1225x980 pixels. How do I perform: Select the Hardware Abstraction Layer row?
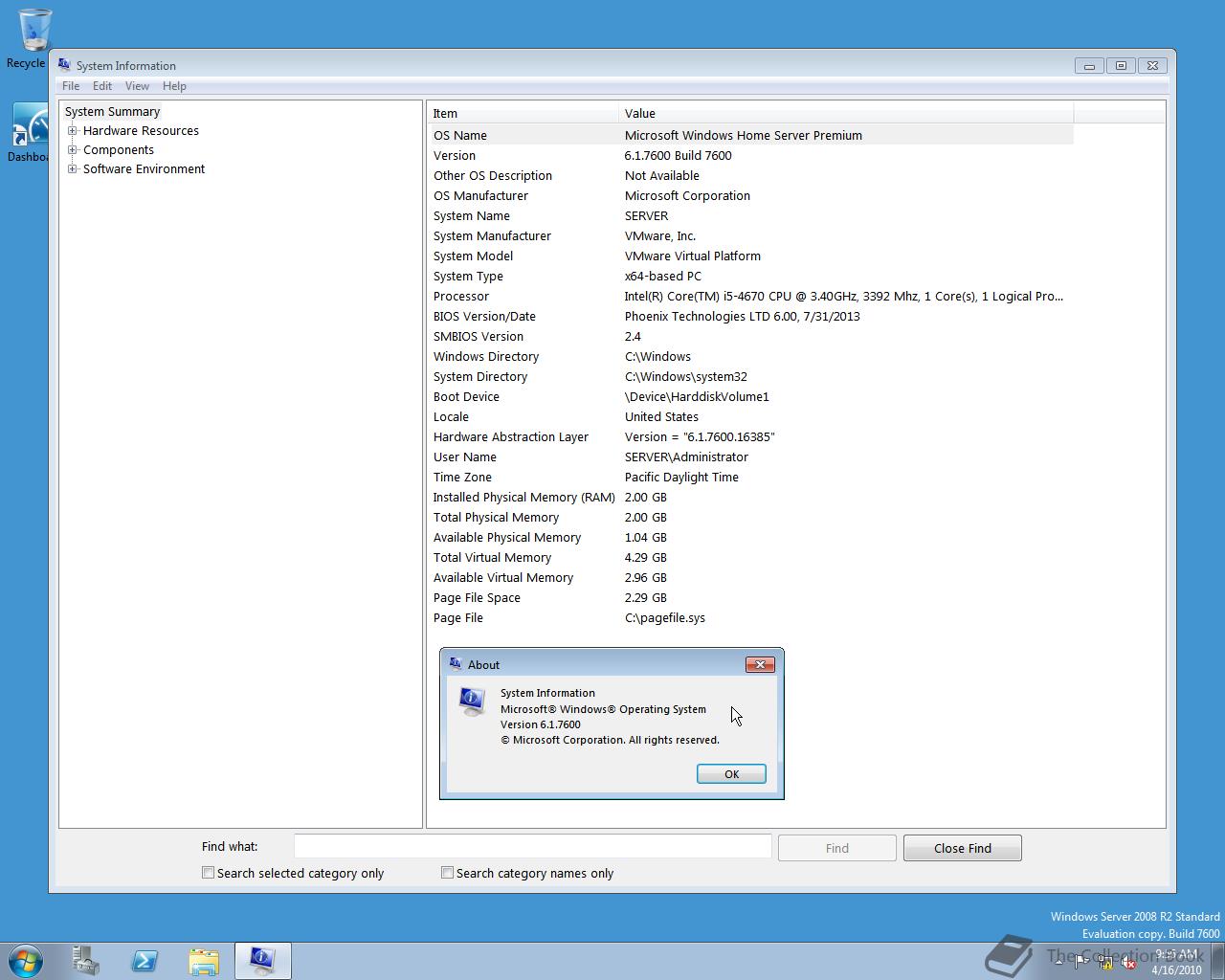click(750, 436)
